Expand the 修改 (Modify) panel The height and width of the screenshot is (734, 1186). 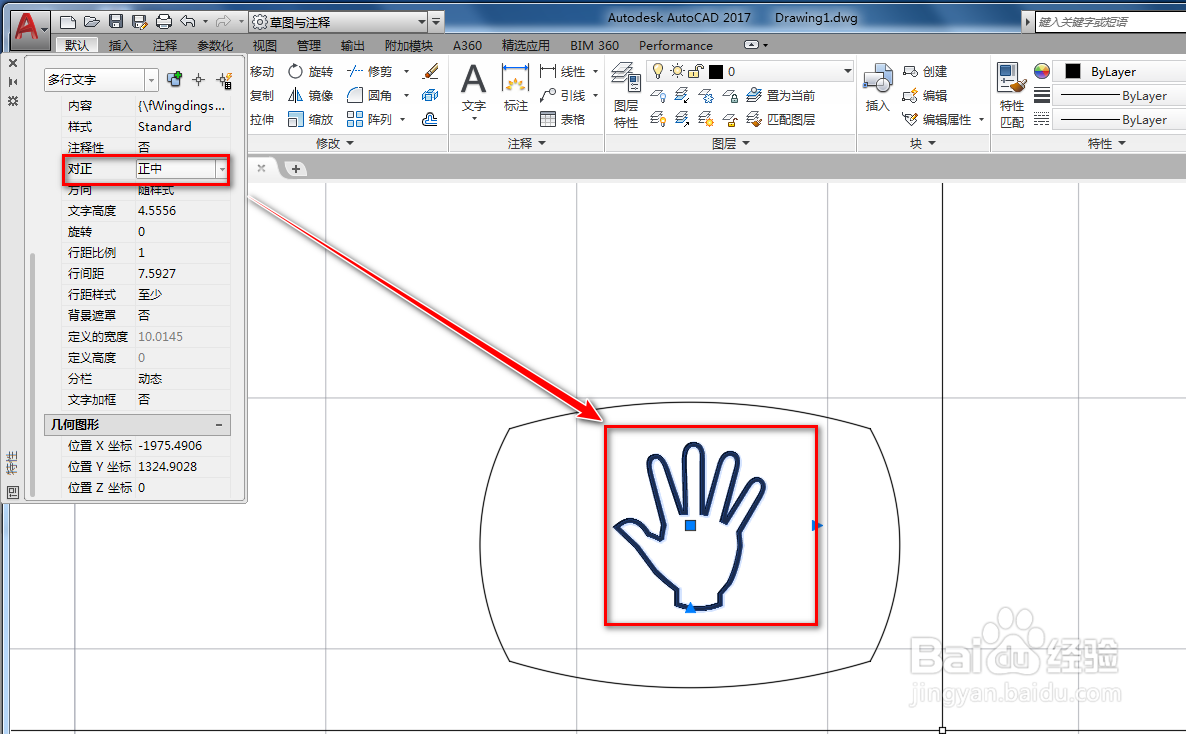click(x=334, y=143)
